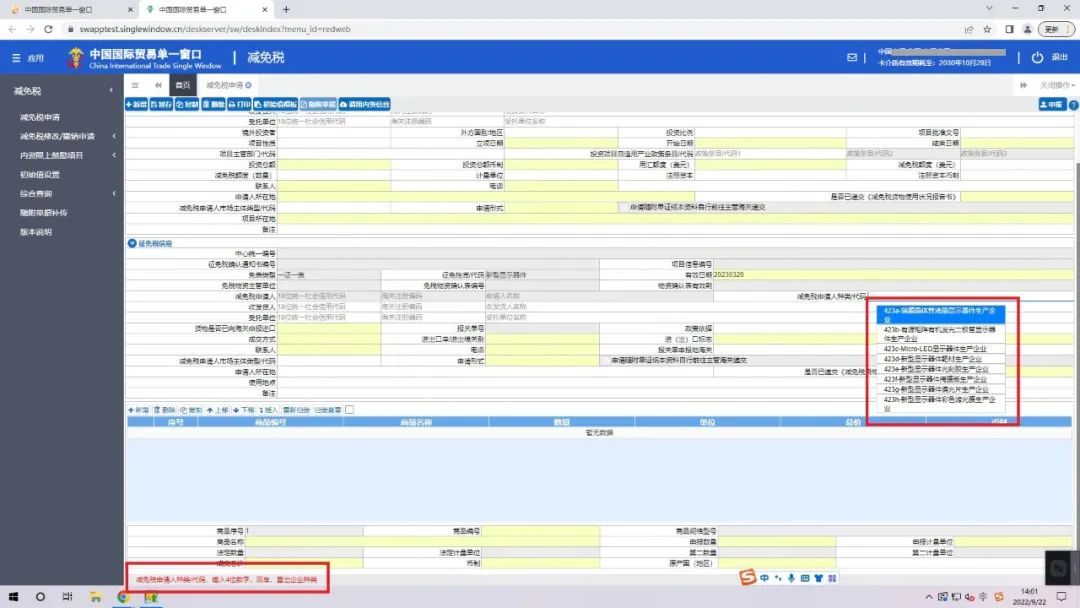Click the 新增 (add new) toolbar button

pyautogui.click(x=136, y=104)
